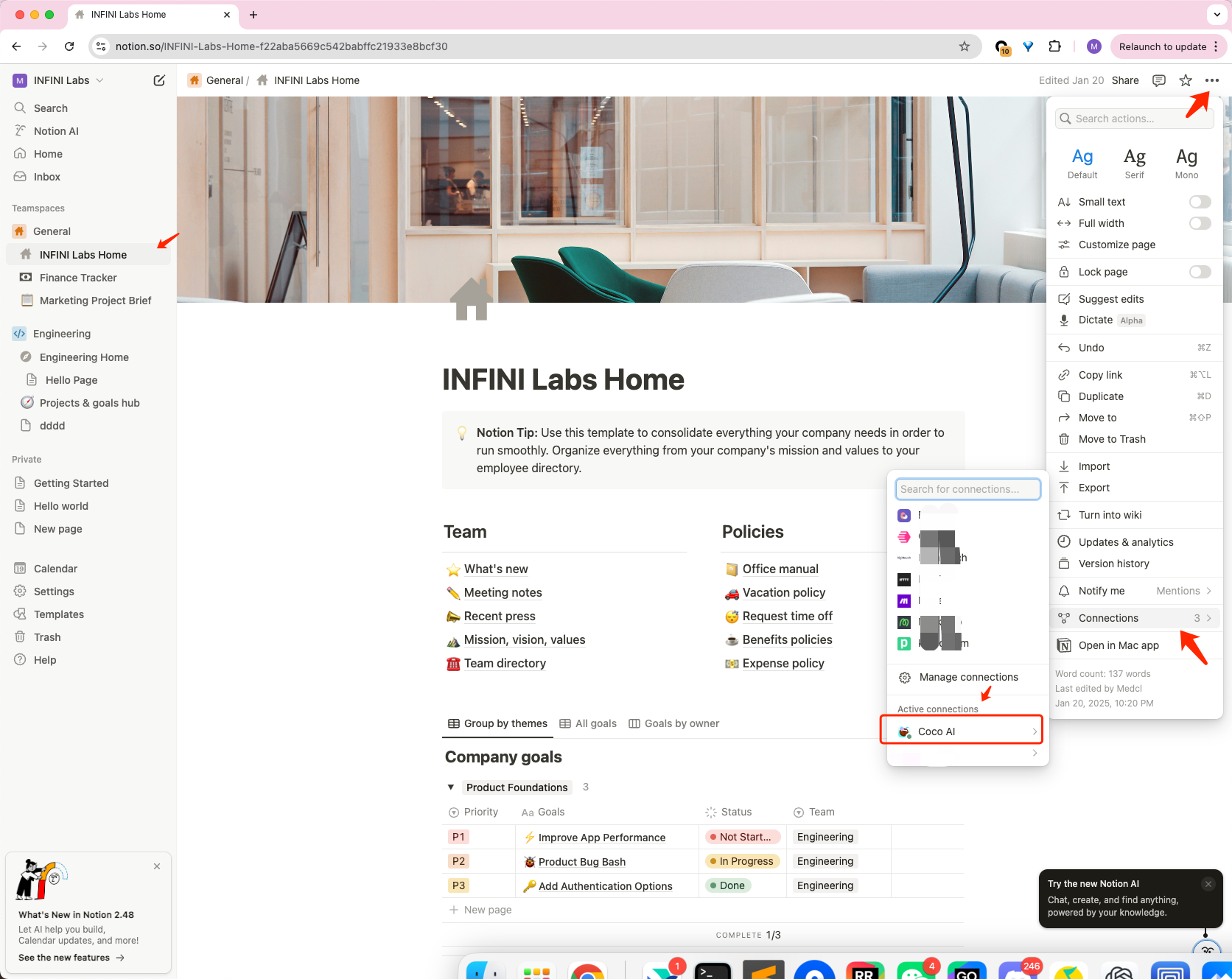Enable the Lock page toggle
Screen dimensions: 1232x979
coord(1200,271)
